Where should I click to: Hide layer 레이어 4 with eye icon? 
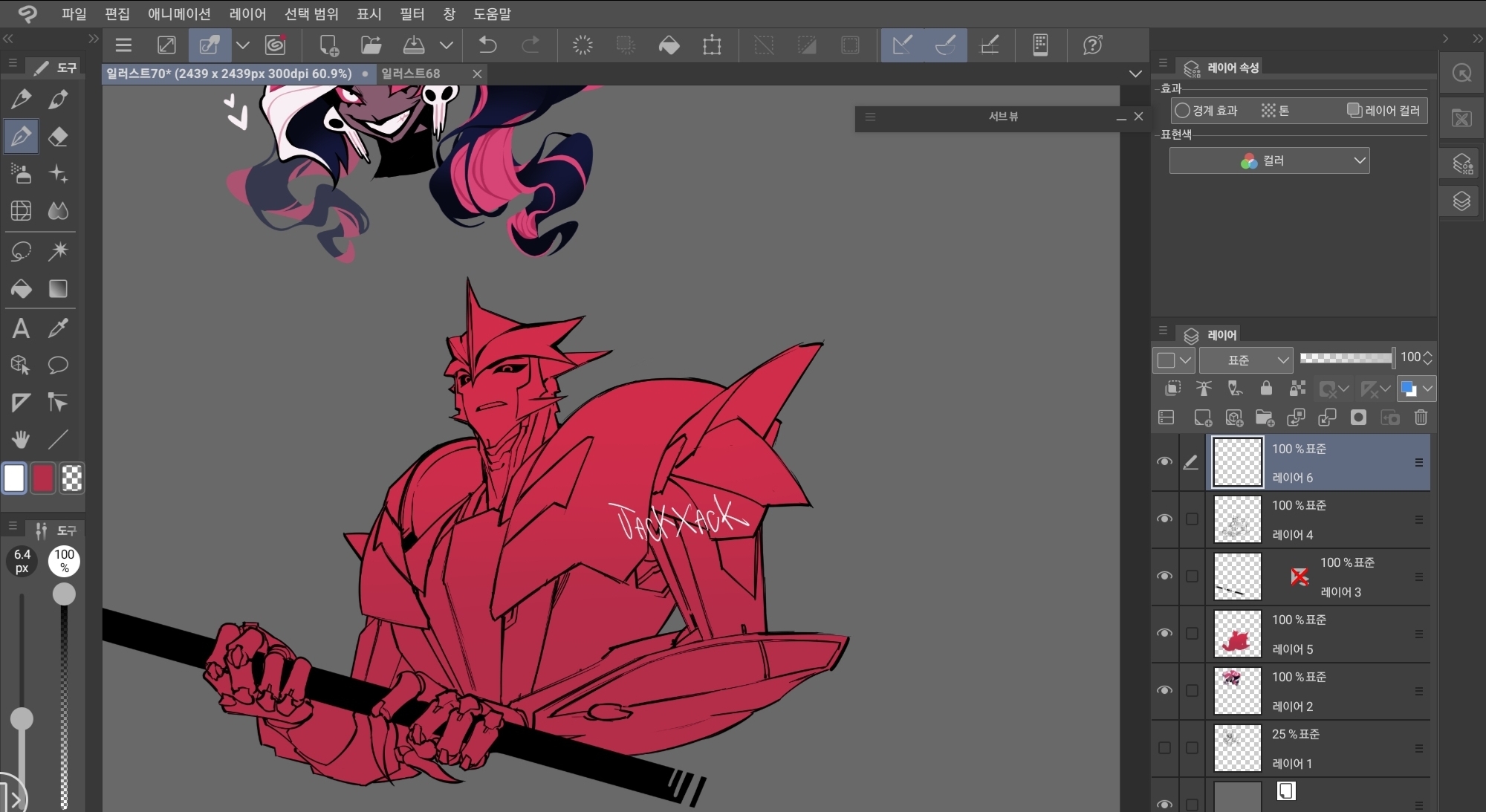(1164, 519)
